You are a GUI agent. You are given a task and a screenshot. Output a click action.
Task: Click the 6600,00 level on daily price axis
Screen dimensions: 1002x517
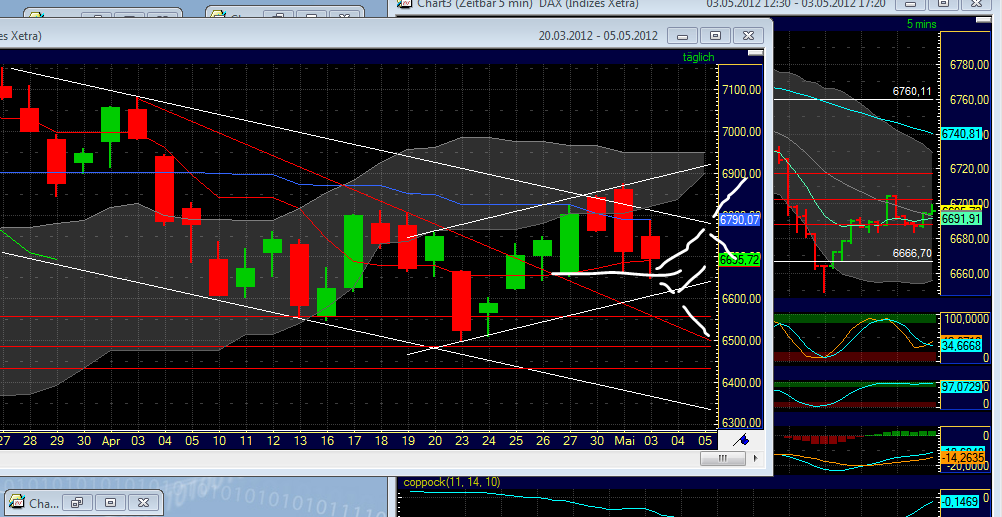point(741,299)
